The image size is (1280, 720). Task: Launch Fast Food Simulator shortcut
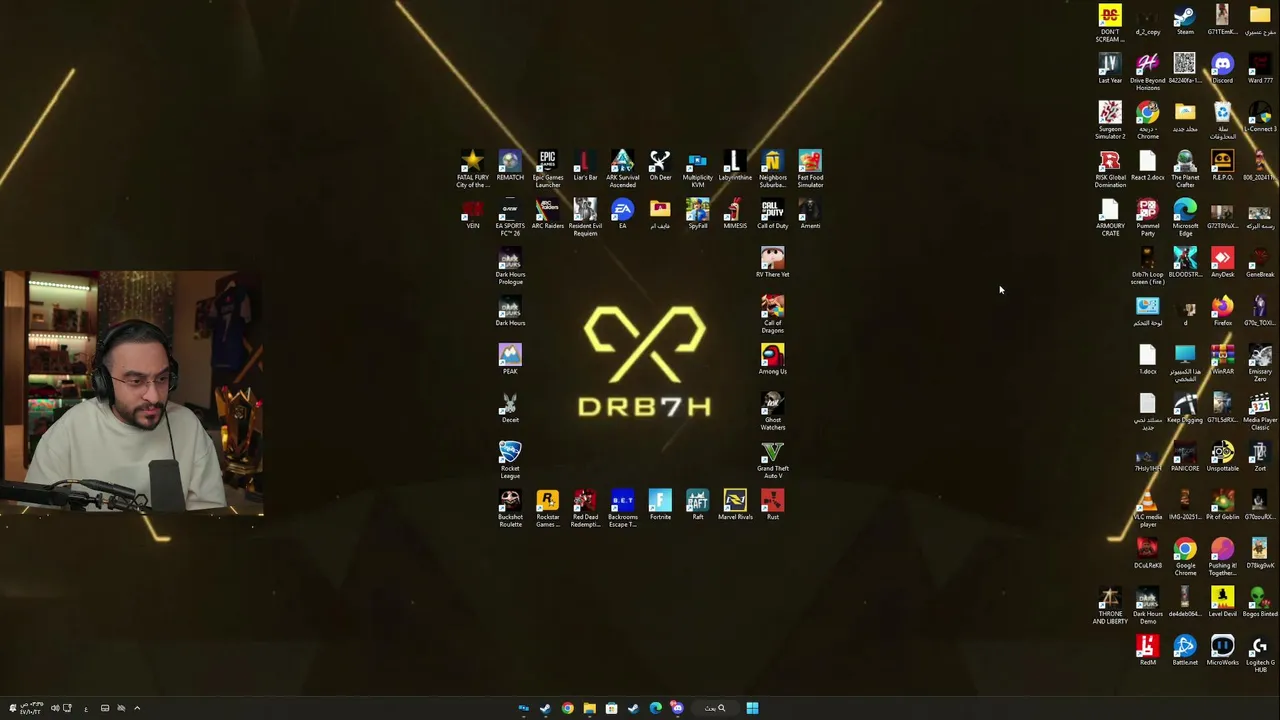(x=810, y=169)
